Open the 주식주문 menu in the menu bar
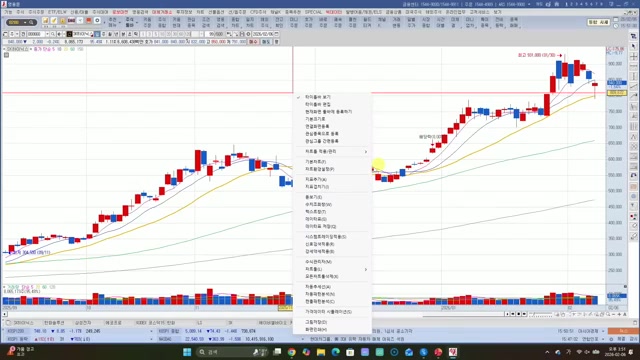 (x=36, y=13)
